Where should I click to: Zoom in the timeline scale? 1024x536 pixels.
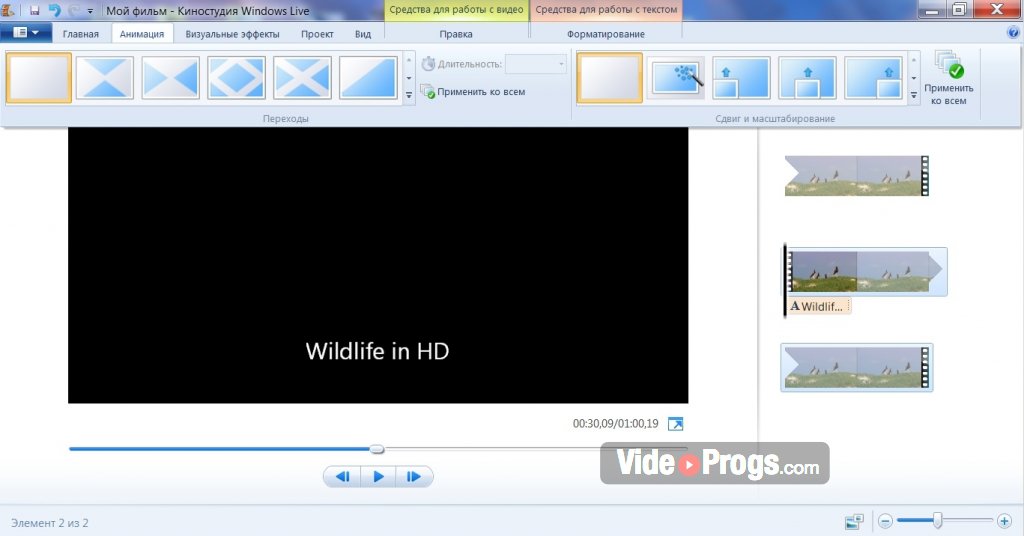point(1004,521)
